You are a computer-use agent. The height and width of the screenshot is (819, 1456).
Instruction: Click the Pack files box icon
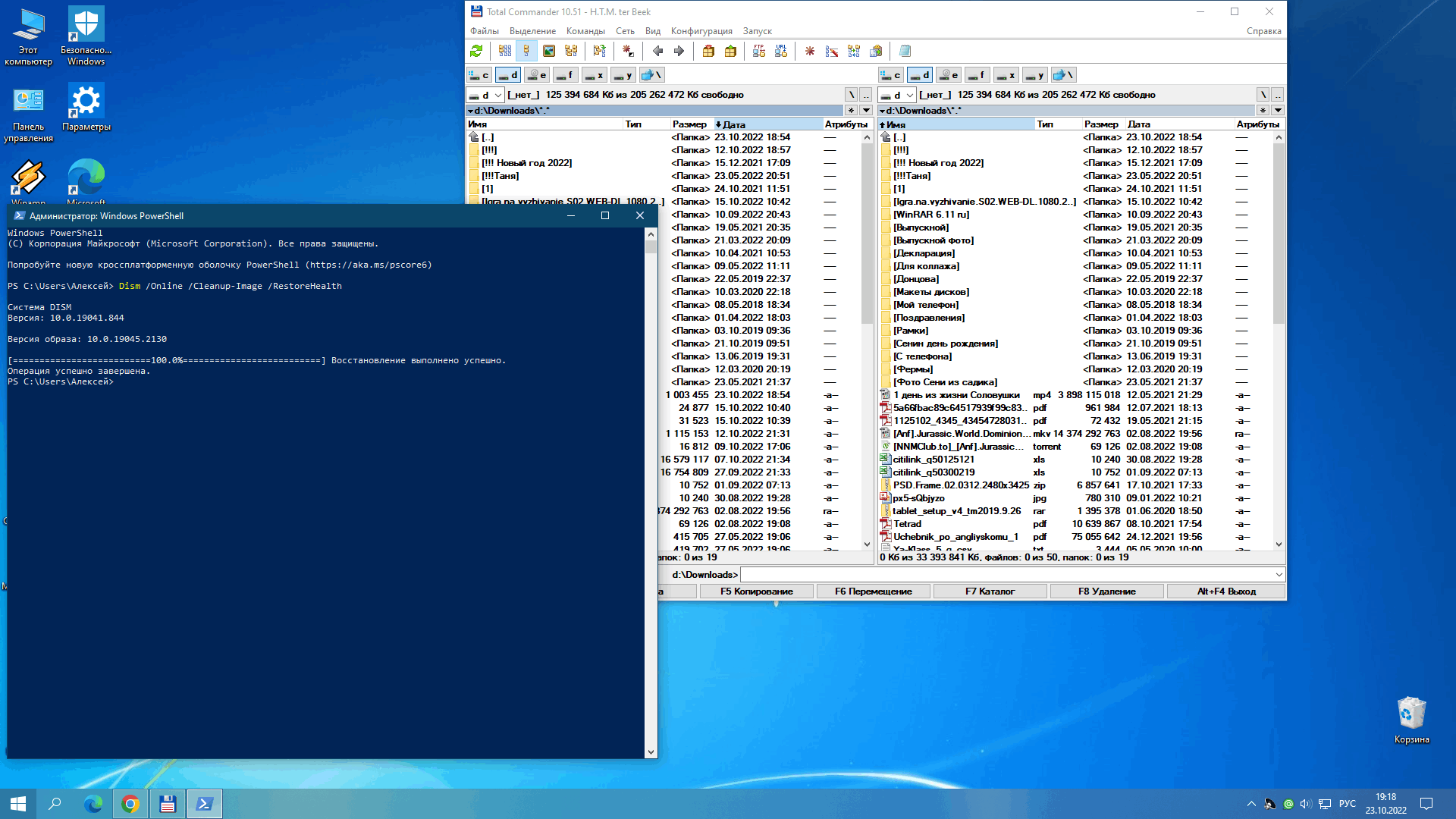(x=708, y=51)
